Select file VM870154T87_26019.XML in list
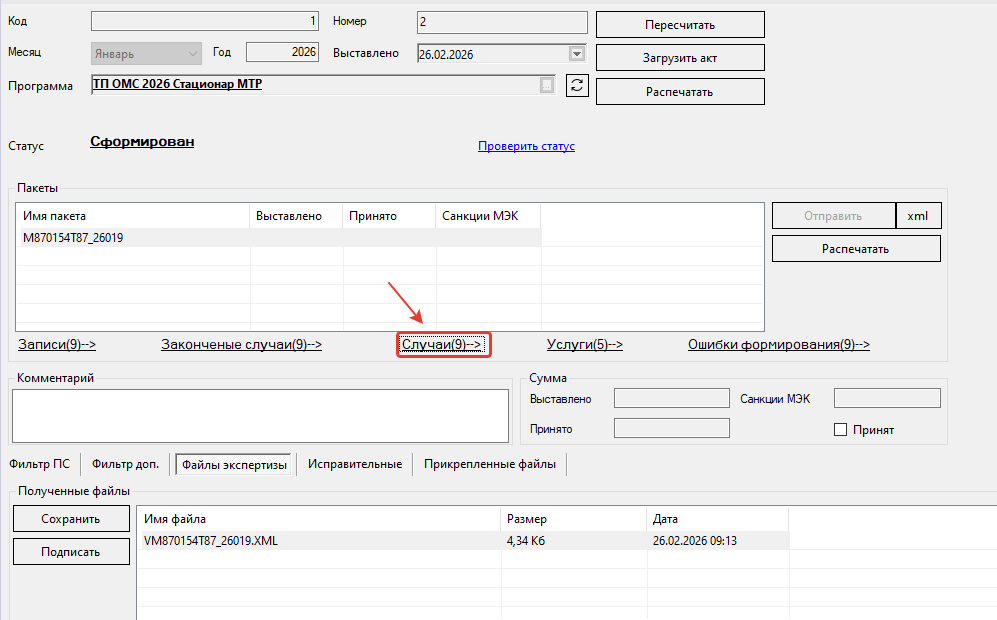Image resolution: width=997 pixels, height=620 pixels. pos(464,541)
